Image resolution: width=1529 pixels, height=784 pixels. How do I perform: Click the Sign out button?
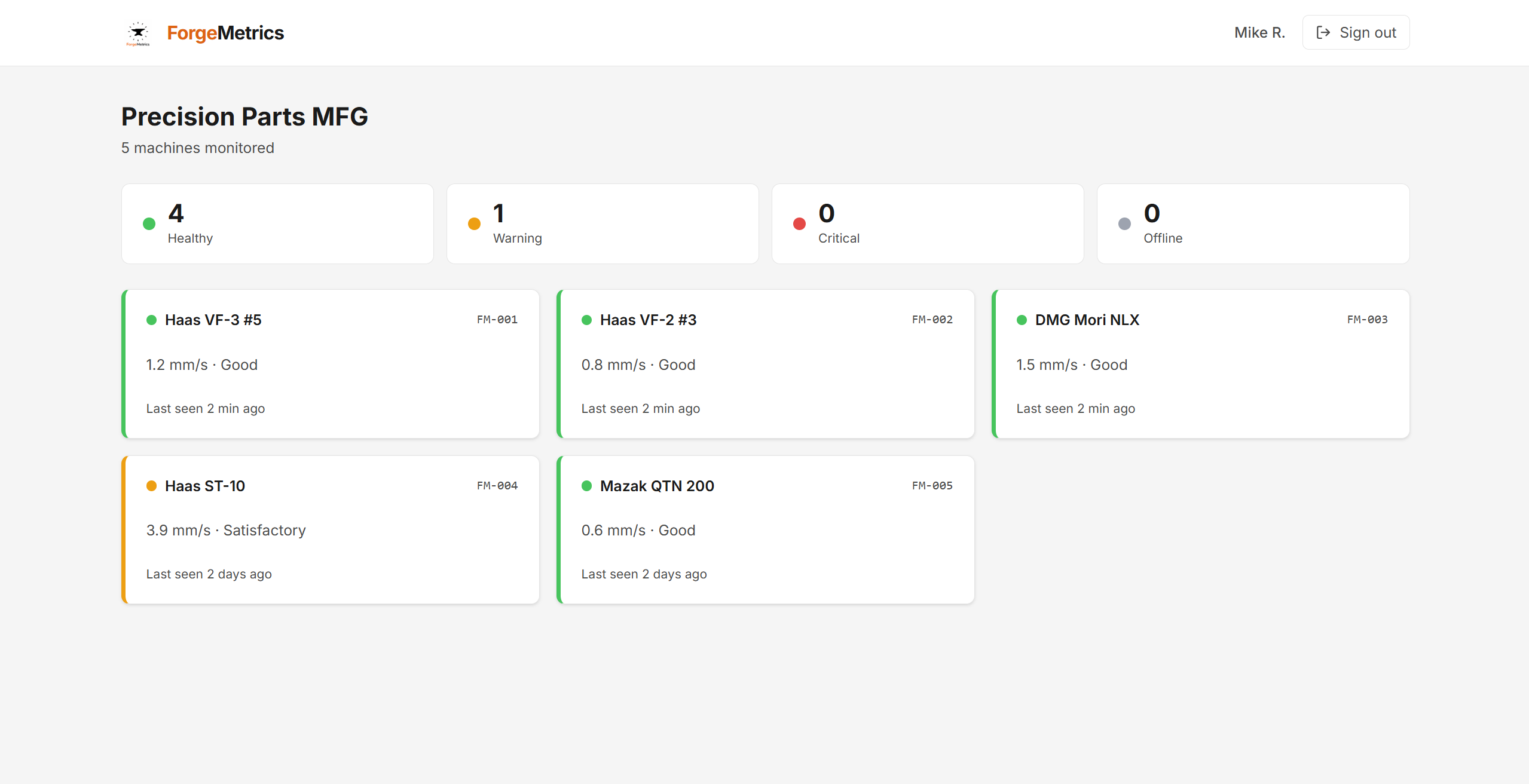tap(1355, 32)
